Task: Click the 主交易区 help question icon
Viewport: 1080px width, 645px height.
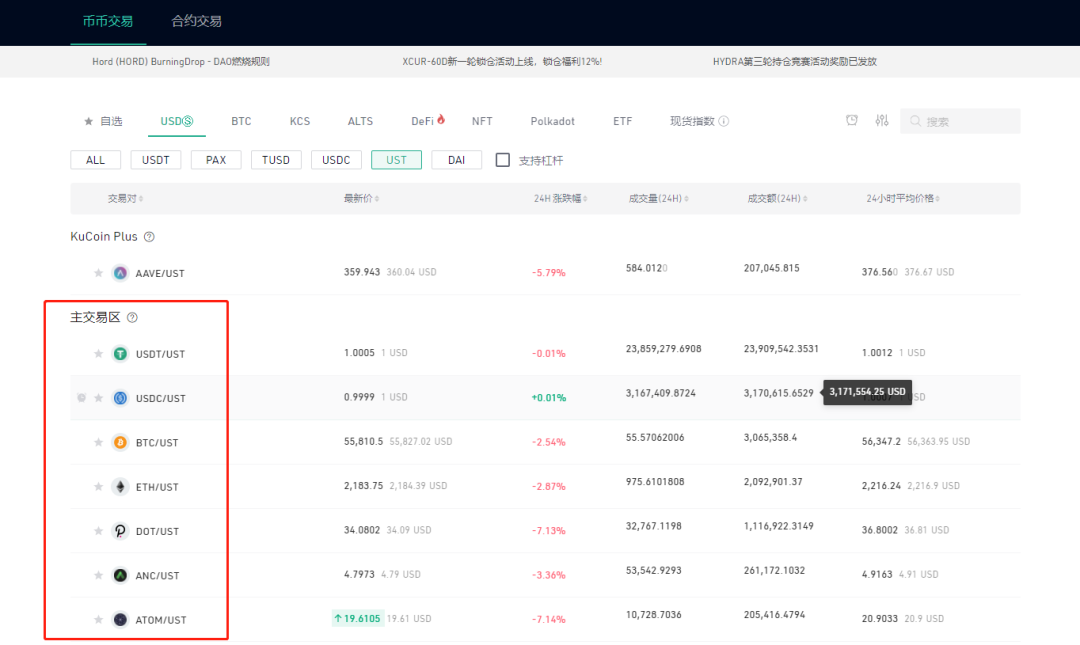Action: (132, 318)
